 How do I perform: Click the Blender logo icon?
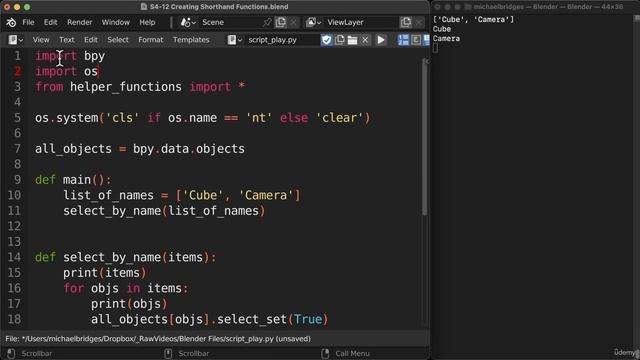point(11,22)
